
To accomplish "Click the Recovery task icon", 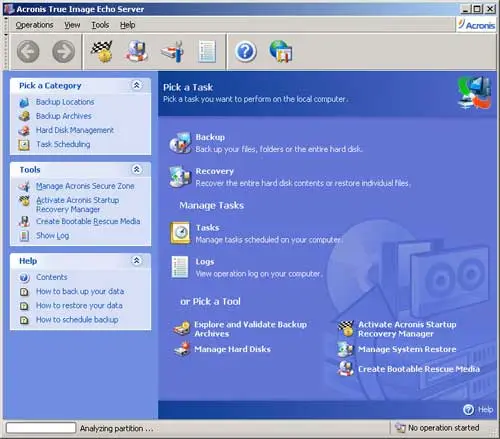I will [x=180, y=177].
